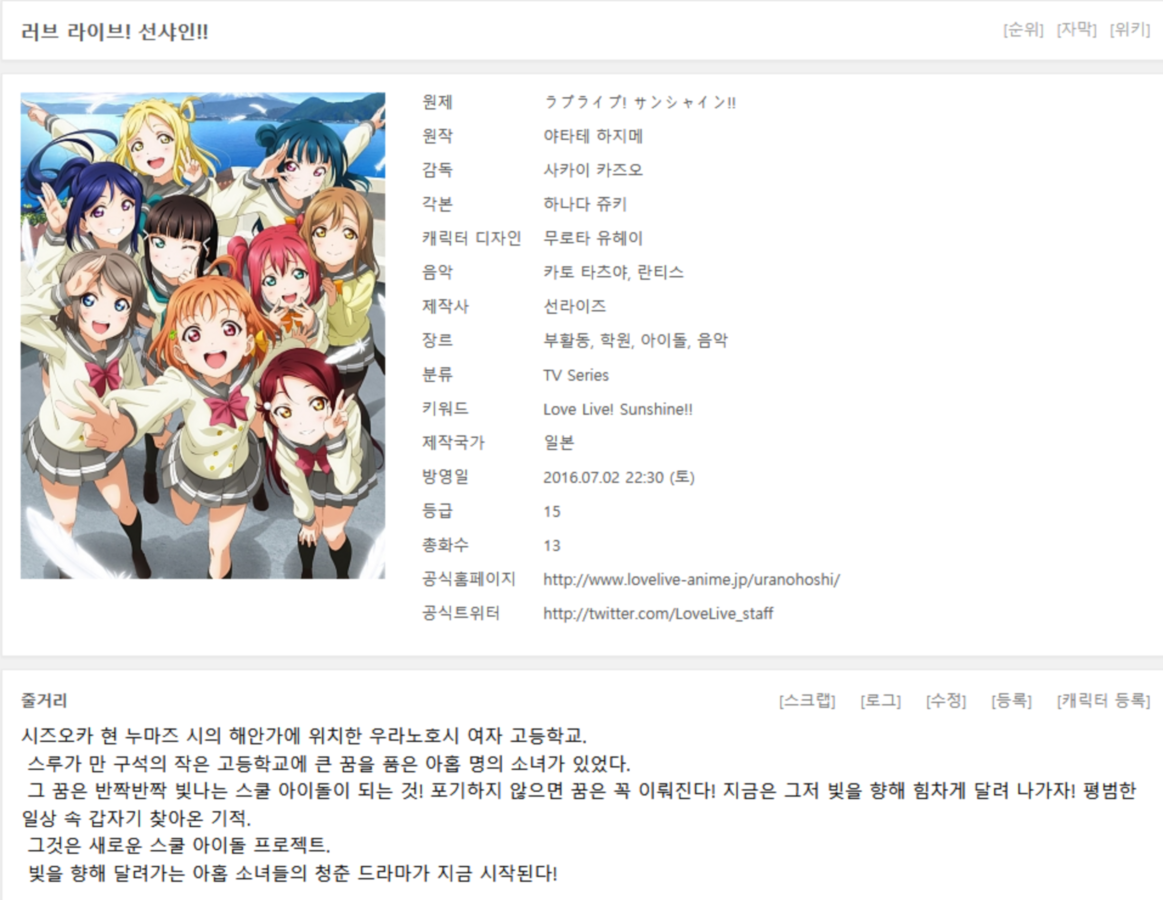Click the classification value TV Series
The width and height of the screenshot is (1163, 900).
point(576,375)
